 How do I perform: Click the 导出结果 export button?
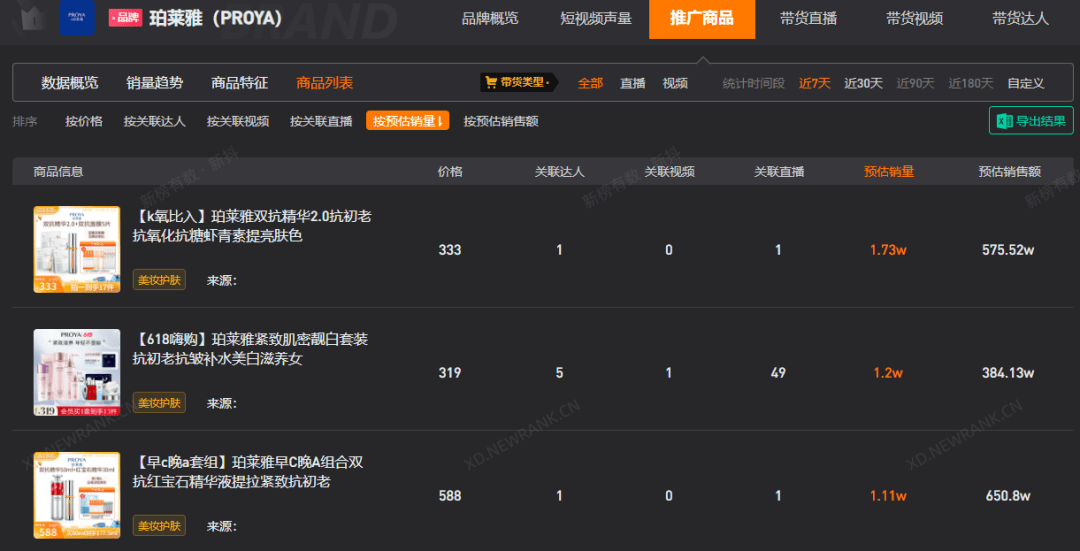[1031, 121]
